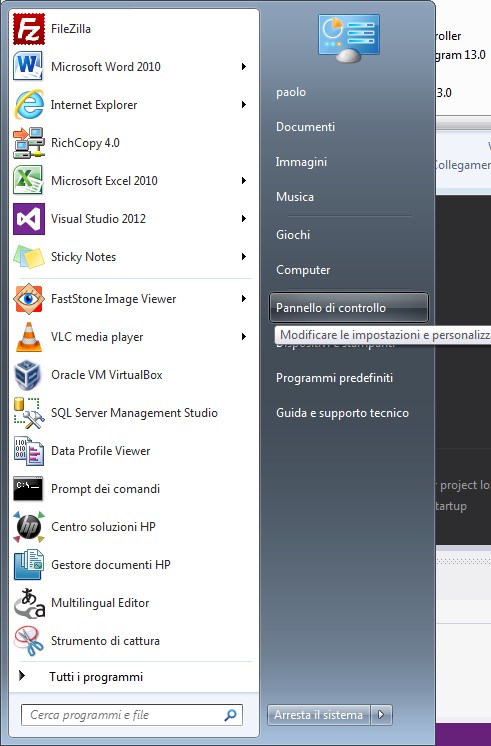Open Pannello di controllo
The width and height of the screenshot is (491, 746).
349,308
